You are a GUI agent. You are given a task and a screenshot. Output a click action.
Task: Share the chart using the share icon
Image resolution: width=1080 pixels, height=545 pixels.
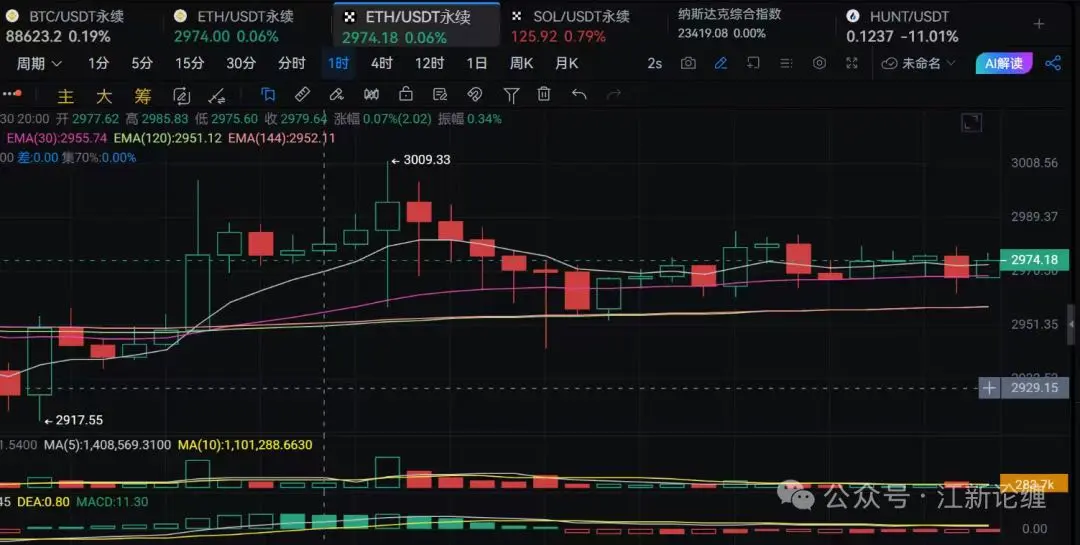1053,63
